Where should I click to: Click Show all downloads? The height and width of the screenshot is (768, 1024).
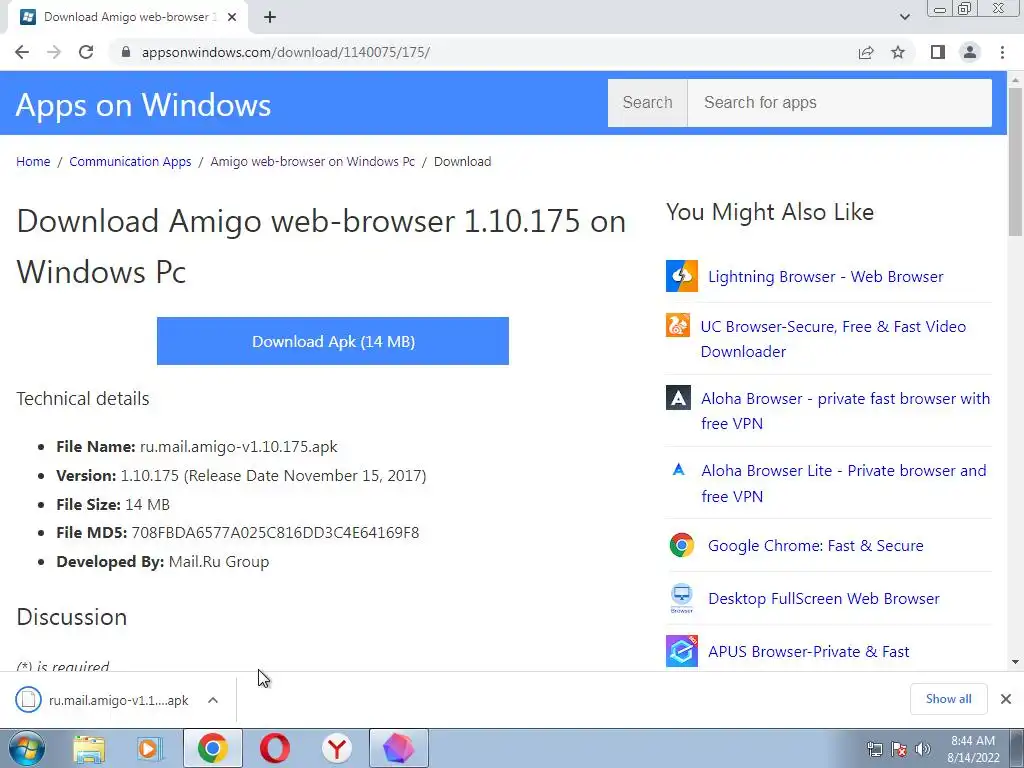(x=948, y=699)
